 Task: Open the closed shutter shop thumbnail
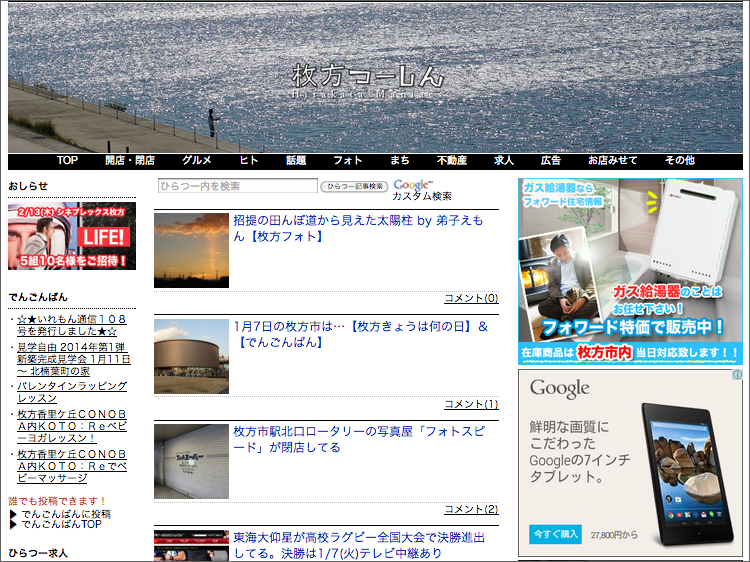pos(191,462)
